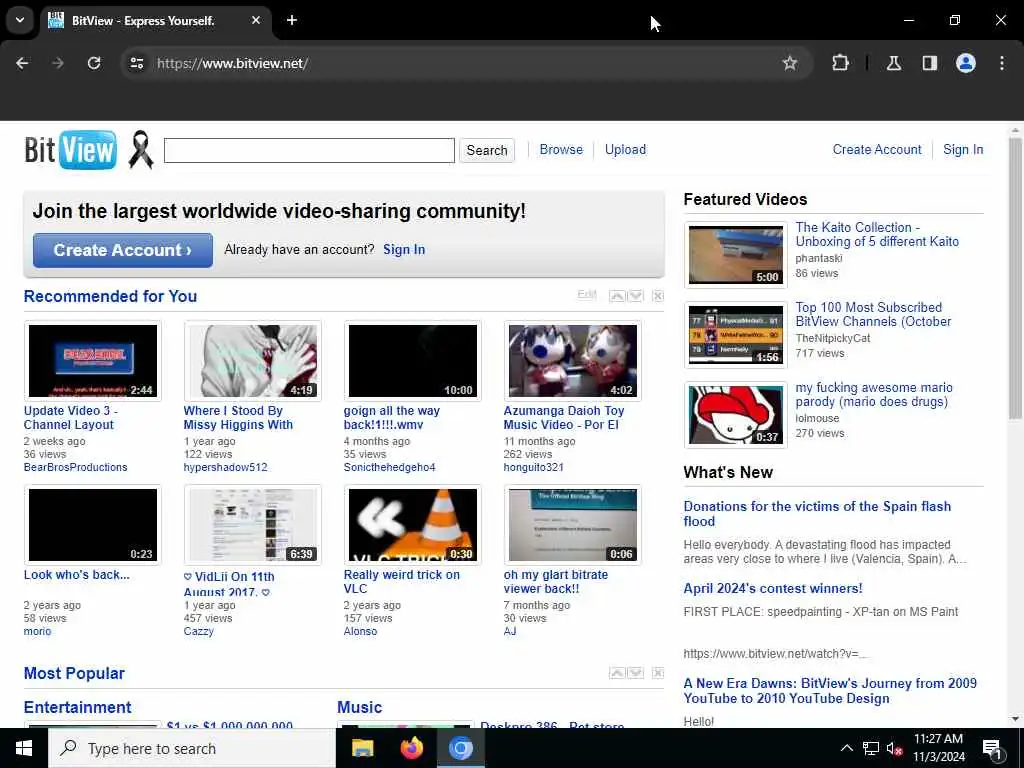Close the Recommended for You section
Screen dimensions: 1024x768
(658, 296)
